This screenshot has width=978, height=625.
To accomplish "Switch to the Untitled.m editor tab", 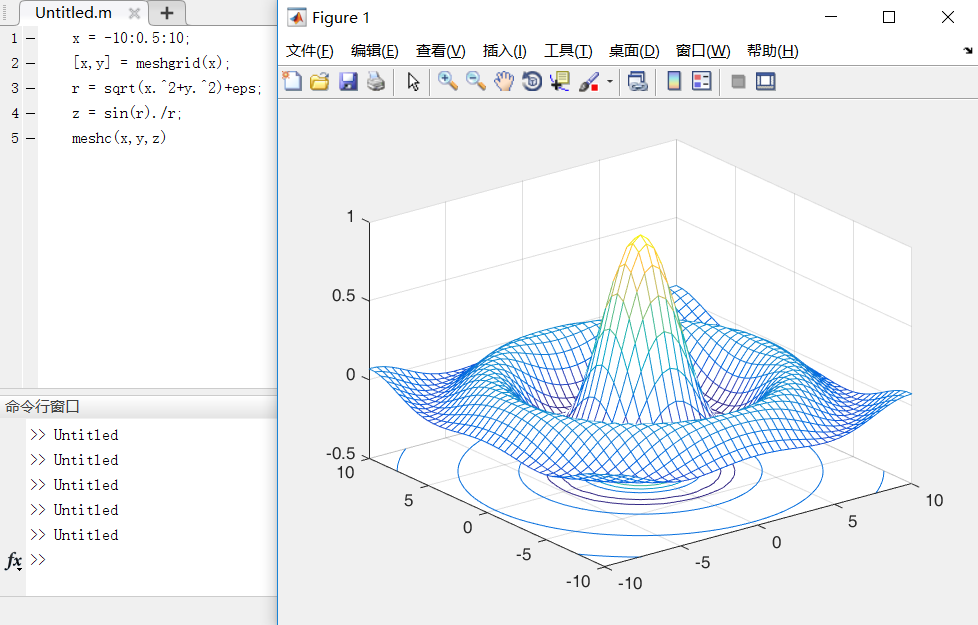I will (x=72, y=14).
